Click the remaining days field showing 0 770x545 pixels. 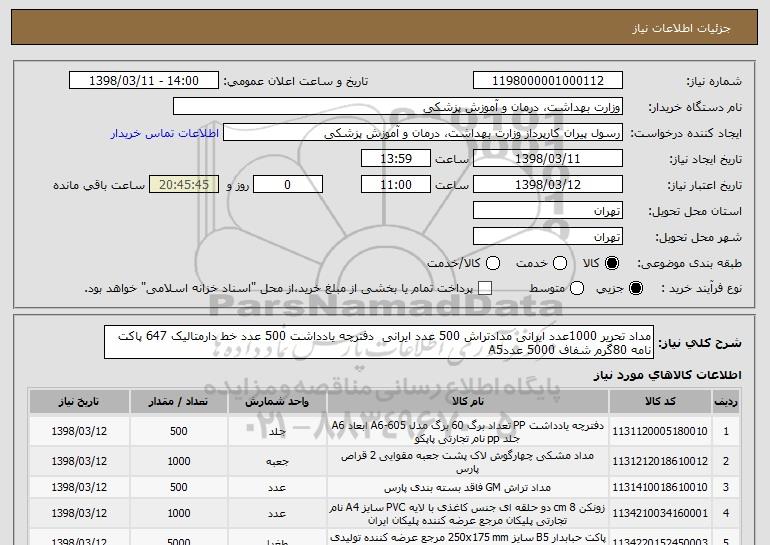(288, 185)
